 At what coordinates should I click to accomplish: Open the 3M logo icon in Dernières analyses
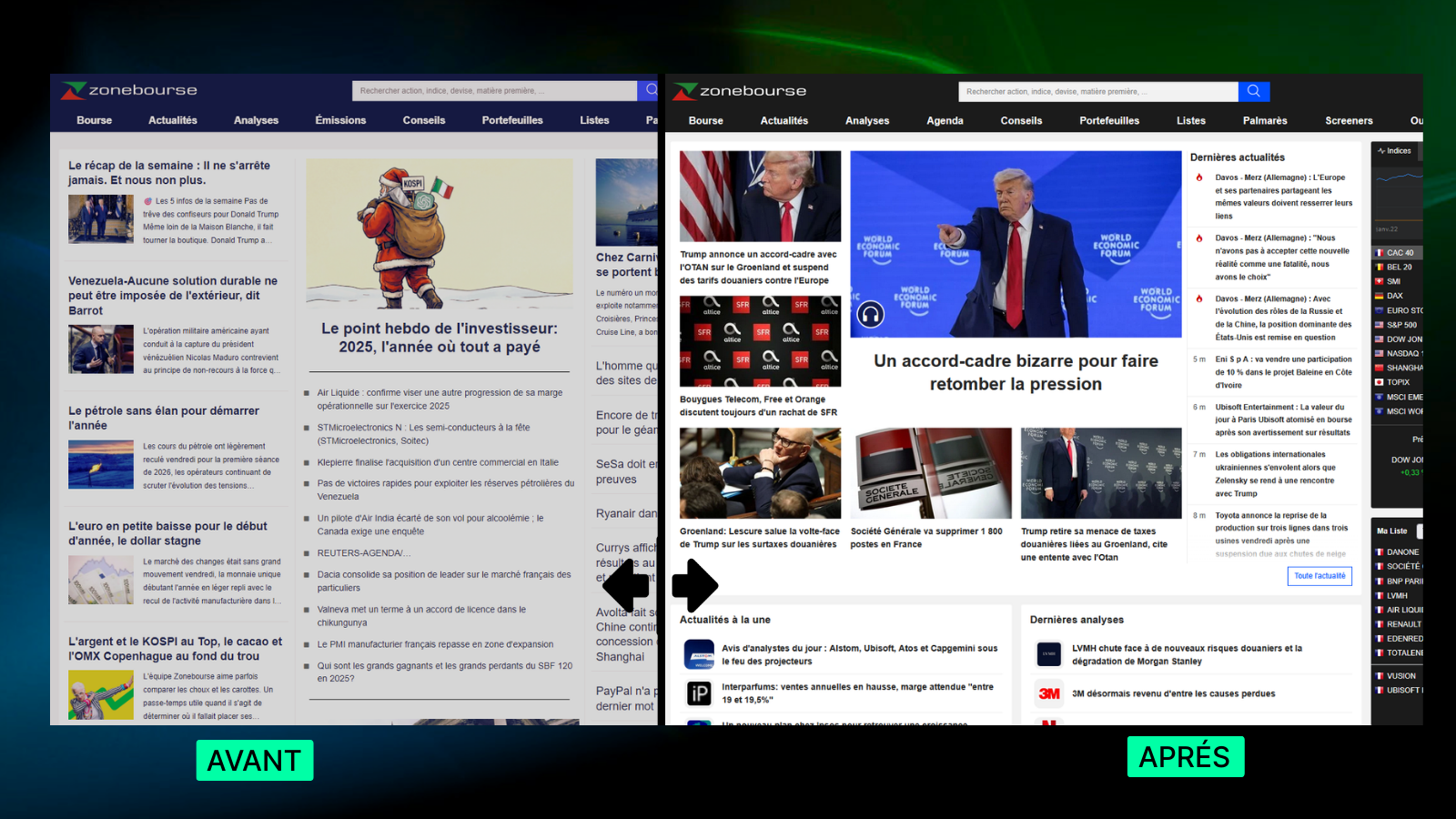[1048, 693]
